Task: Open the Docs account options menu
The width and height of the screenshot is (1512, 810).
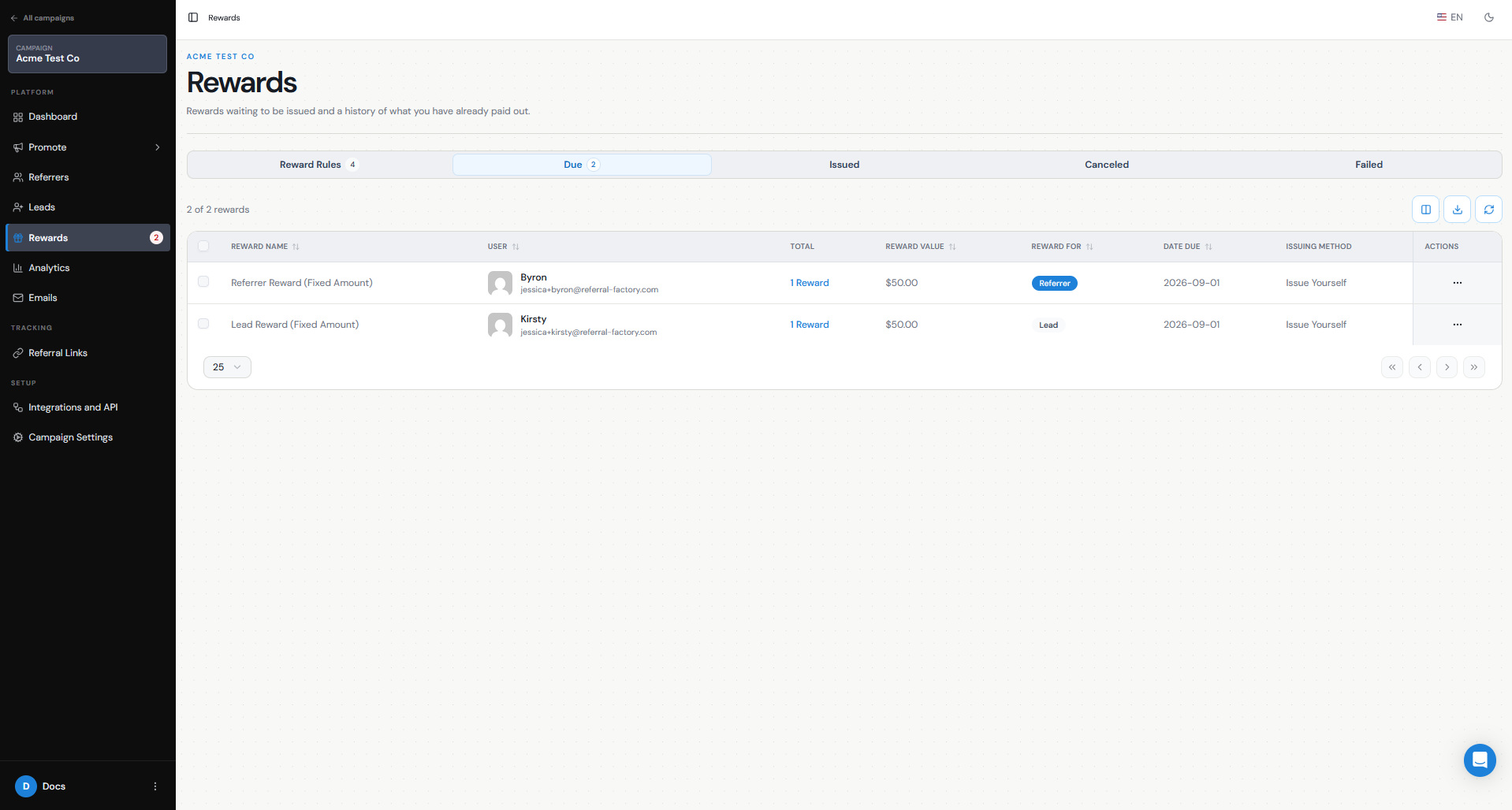Action: (x=155, y=786)
